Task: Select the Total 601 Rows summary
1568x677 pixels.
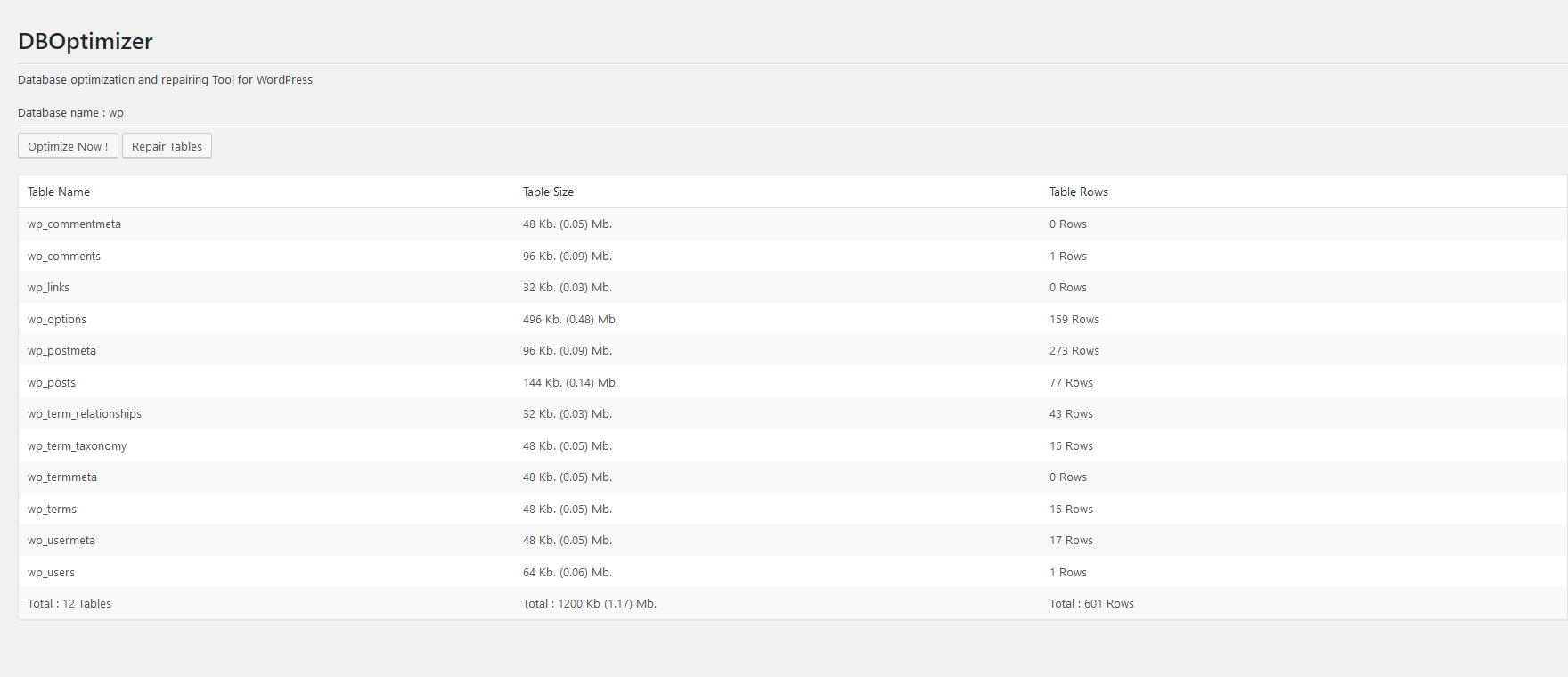Action: tap(1091, 604)
